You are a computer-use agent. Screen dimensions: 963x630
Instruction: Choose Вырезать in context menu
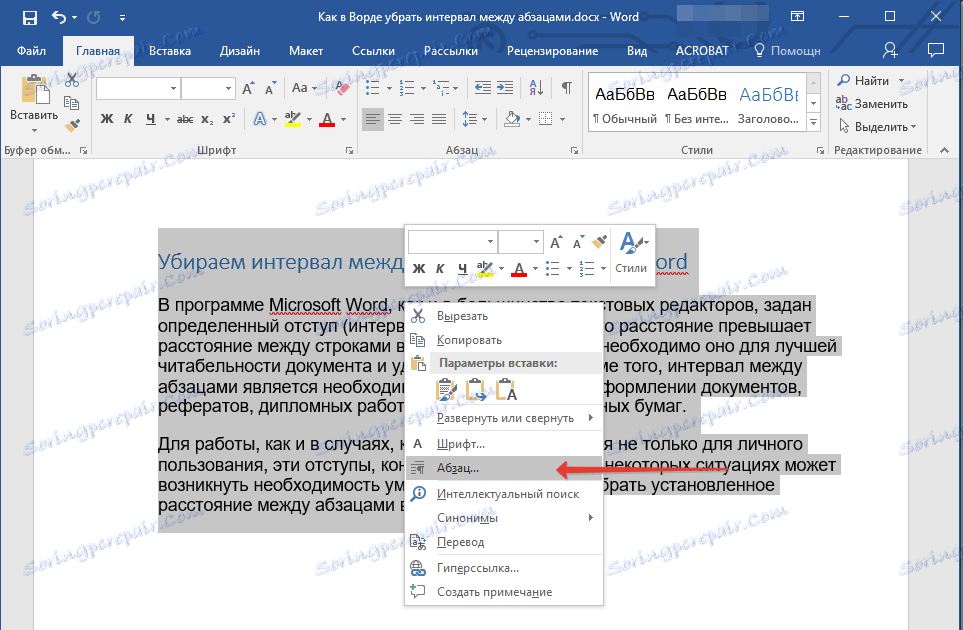tap(504, 316)
